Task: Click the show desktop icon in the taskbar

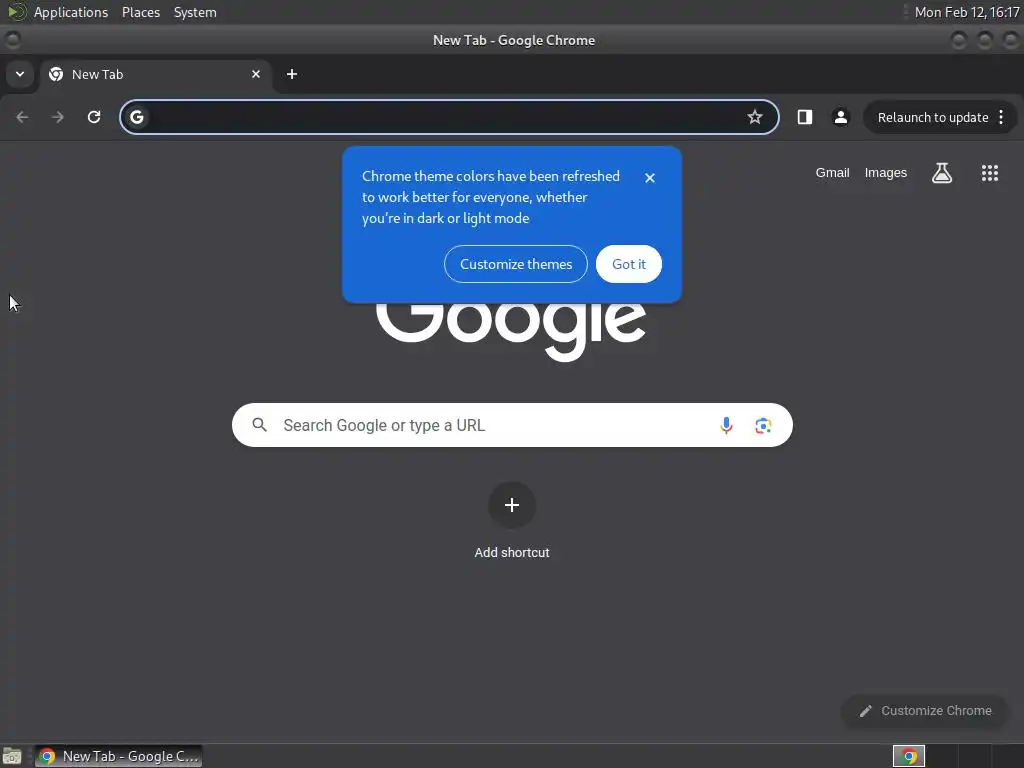Action: coord(12,756)
